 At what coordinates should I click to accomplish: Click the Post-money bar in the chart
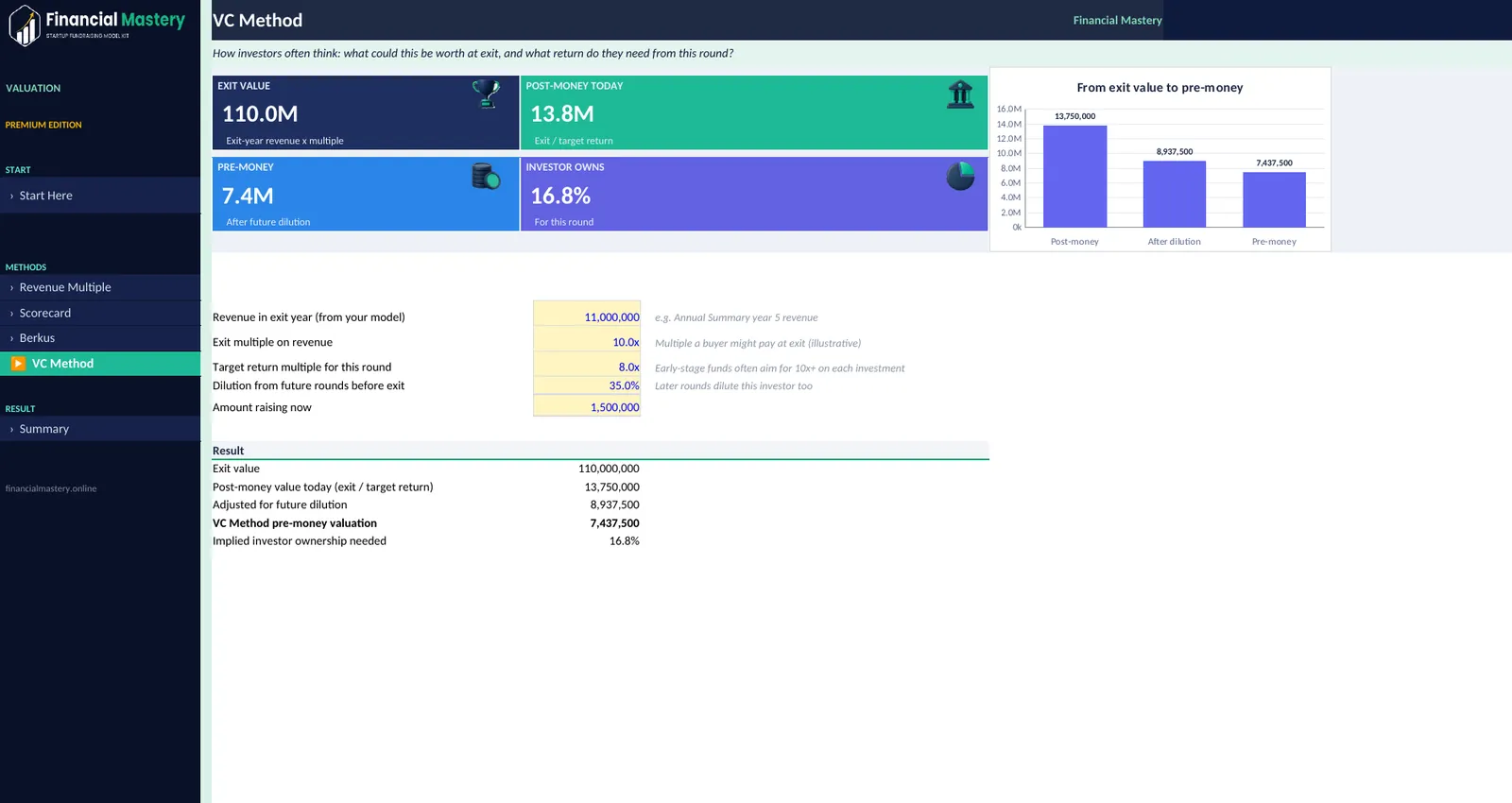click(x=1074, y=177)
